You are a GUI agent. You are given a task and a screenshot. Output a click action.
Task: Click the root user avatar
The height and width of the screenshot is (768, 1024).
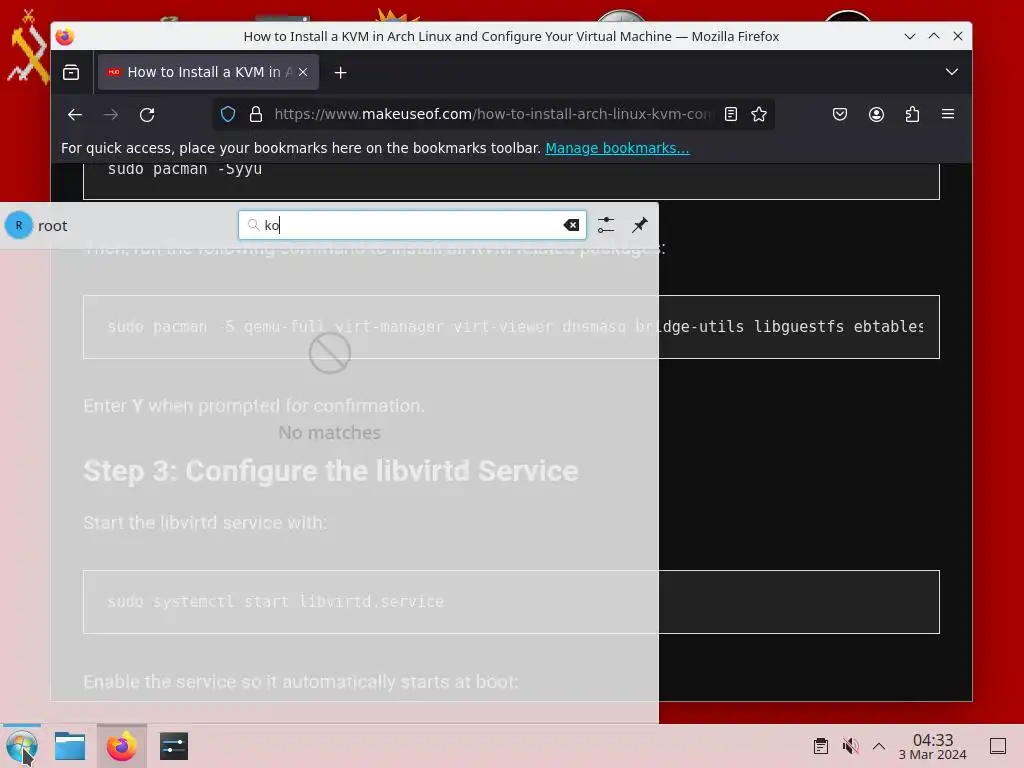click(19, 225)
